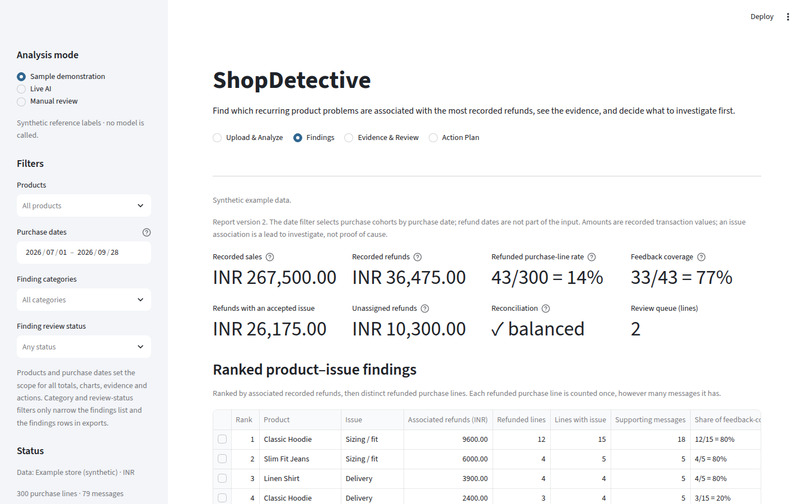806x504 pixels.
Task: Sort by the Product column header
Action: (300, 420)
